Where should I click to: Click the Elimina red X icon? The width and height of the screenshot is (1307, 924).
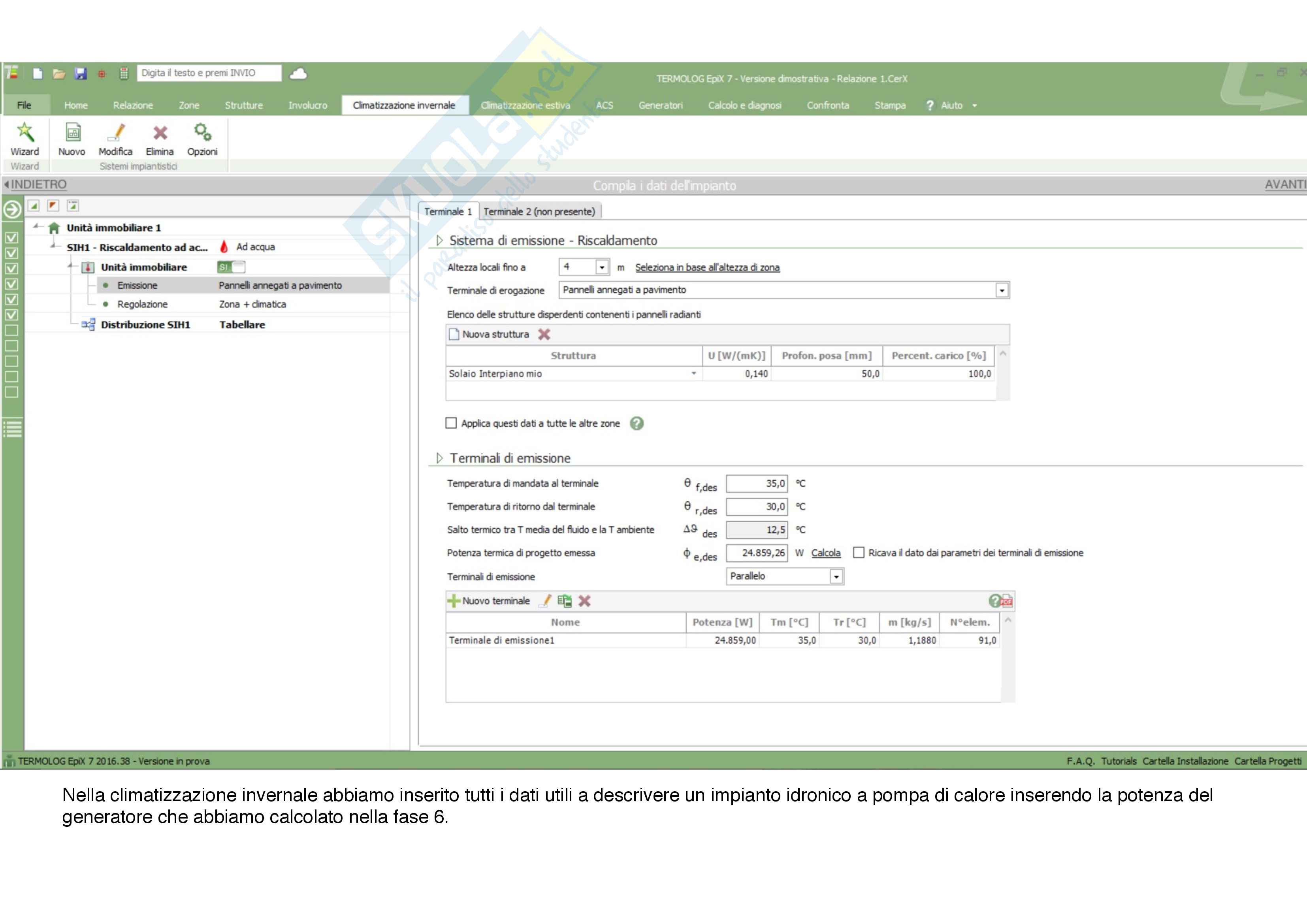pyautogui.click(x=160, y=133)
